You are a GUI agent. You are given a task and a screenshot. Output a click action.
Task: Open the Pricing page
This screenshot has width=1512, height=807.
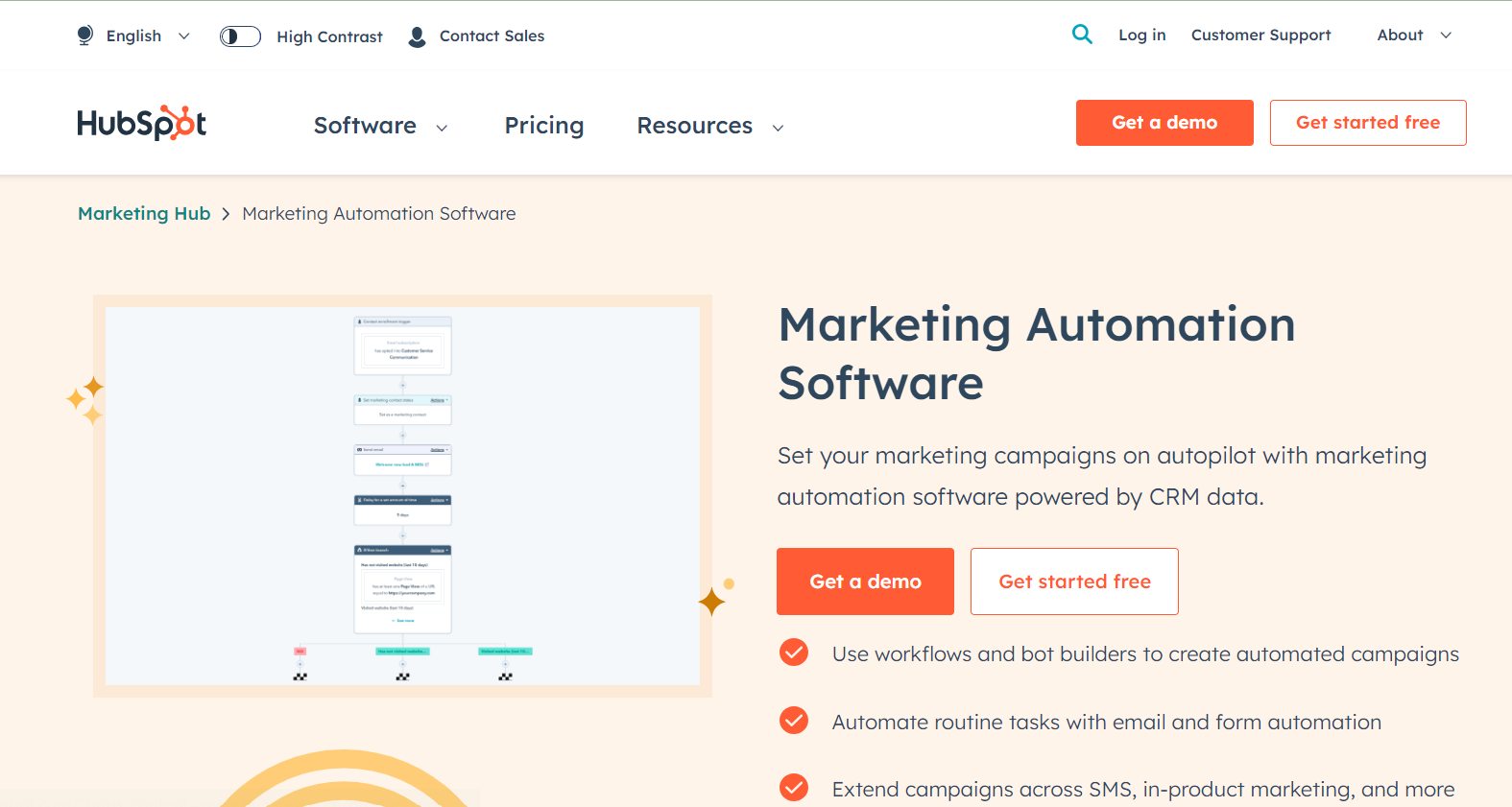544,126
